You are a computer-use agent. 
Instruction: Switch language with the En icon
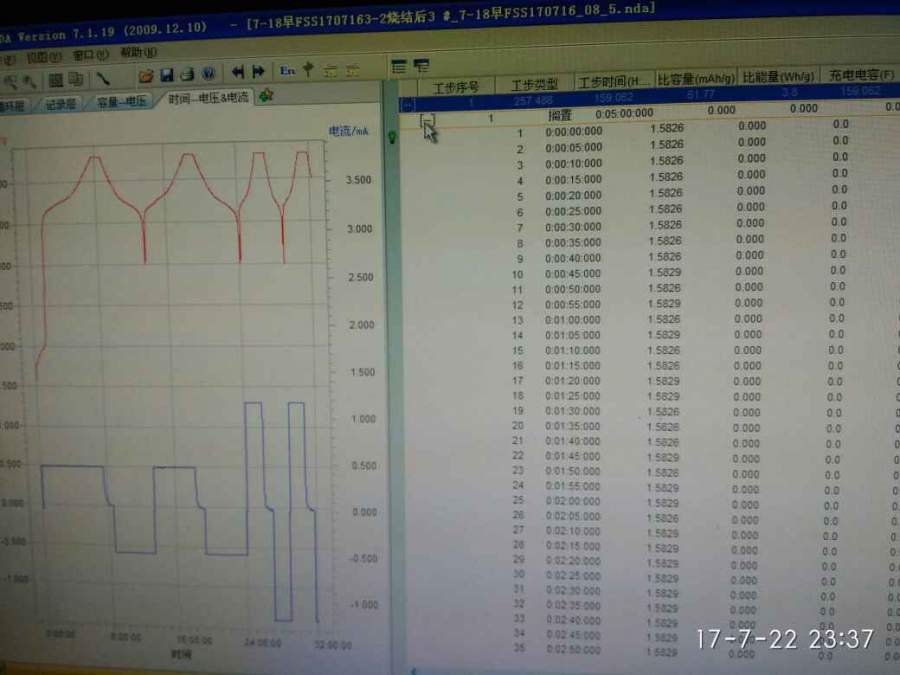[x=287, y=71]
